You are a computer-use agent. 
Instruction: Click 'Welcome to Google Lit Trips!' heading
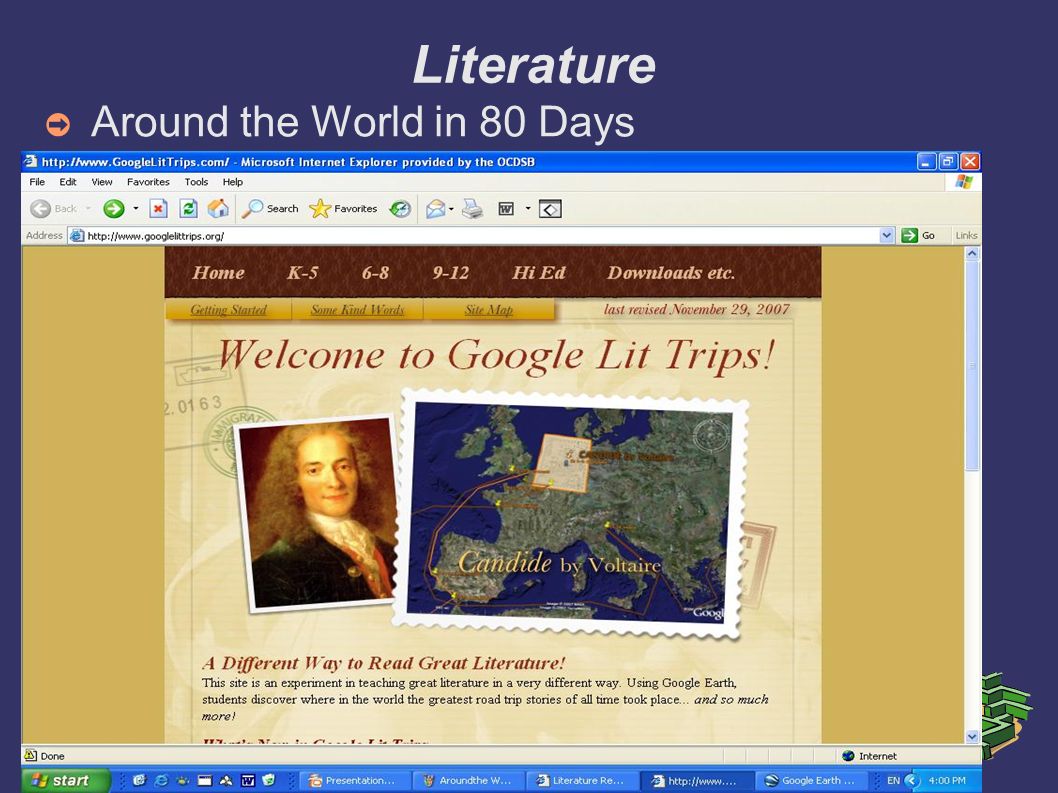click(496, 355)
